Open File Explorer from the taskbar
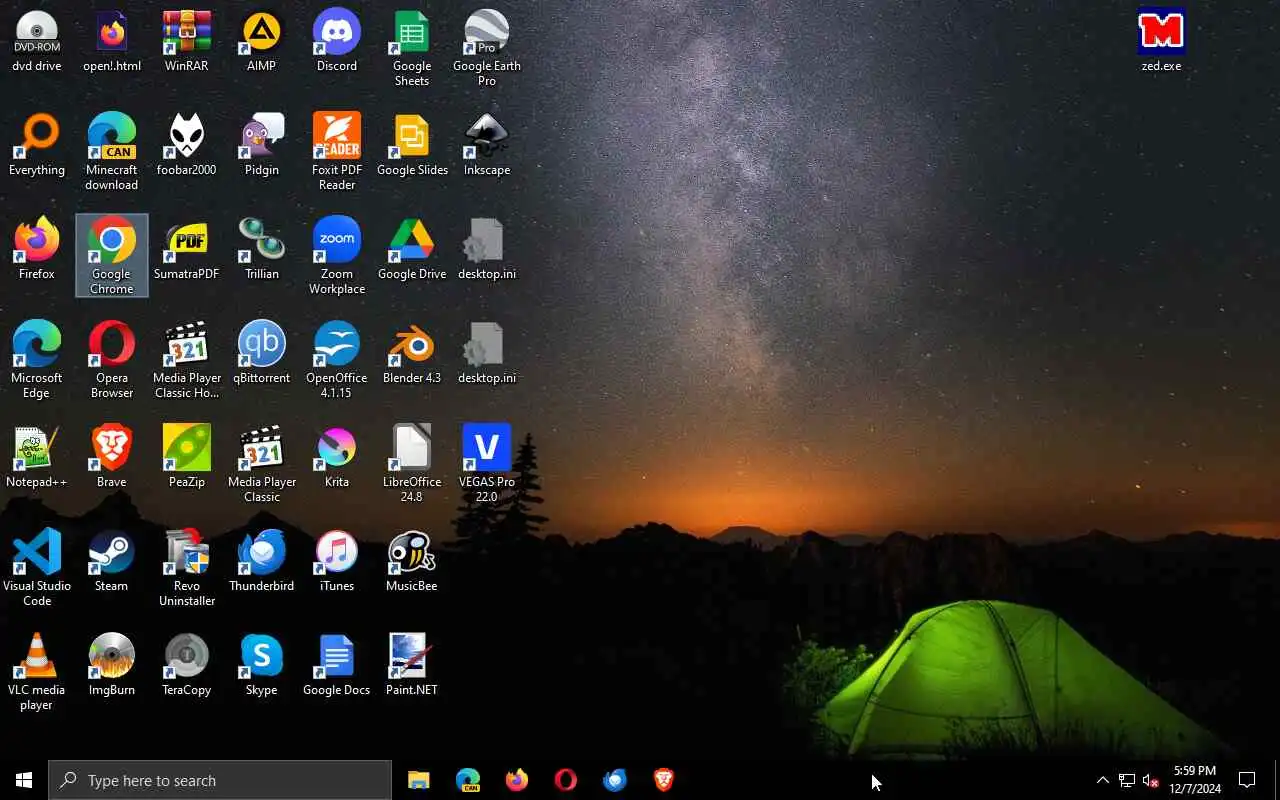 pyautogui.click(x=418, y=780)
